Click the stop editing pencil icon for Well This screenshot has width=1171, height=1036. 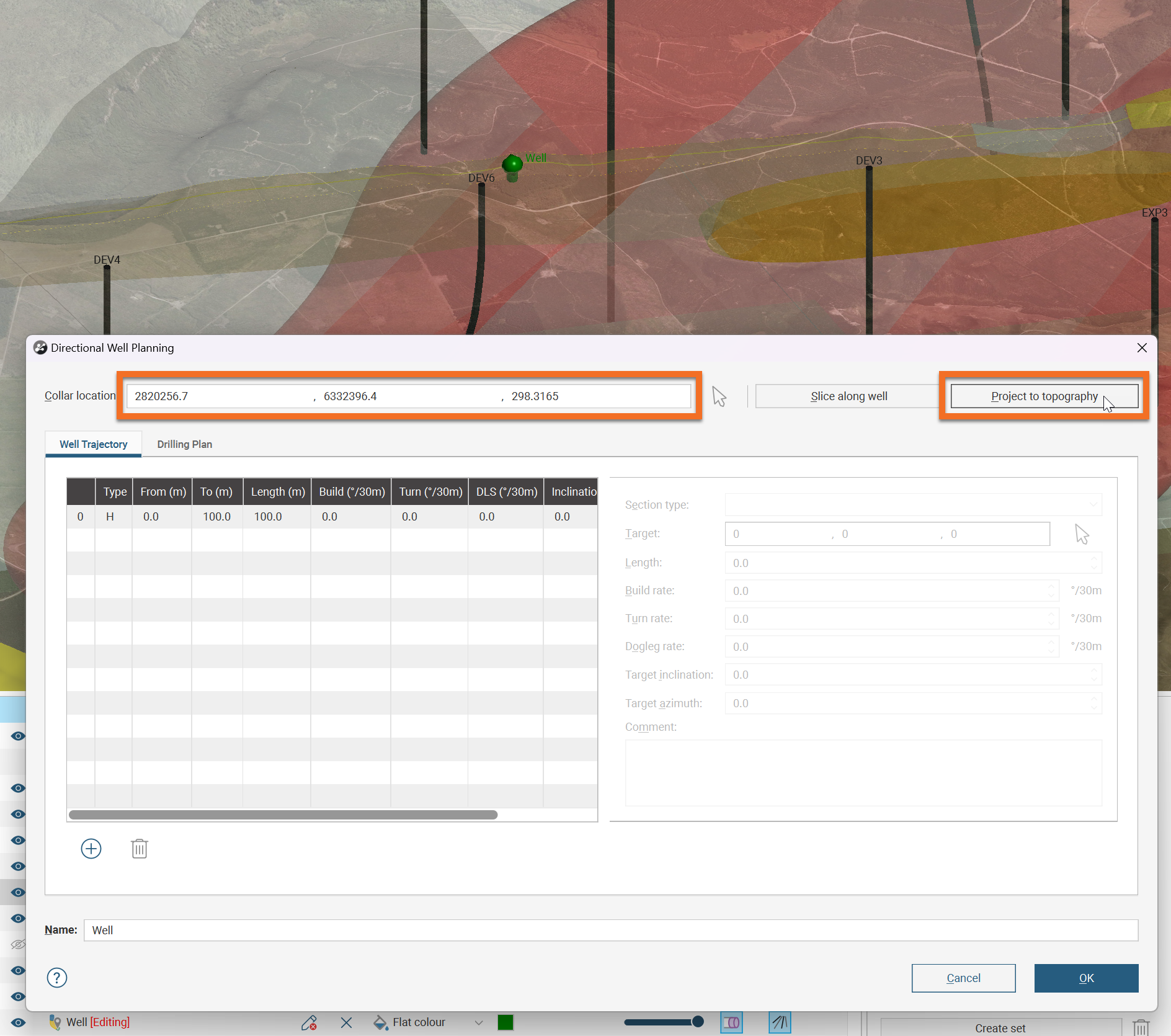309,1022
